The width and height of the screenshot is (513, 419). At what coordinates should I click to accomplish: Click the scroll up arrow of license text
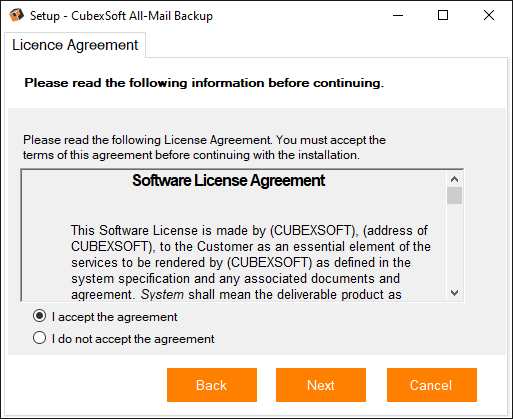tap(454, 179)
